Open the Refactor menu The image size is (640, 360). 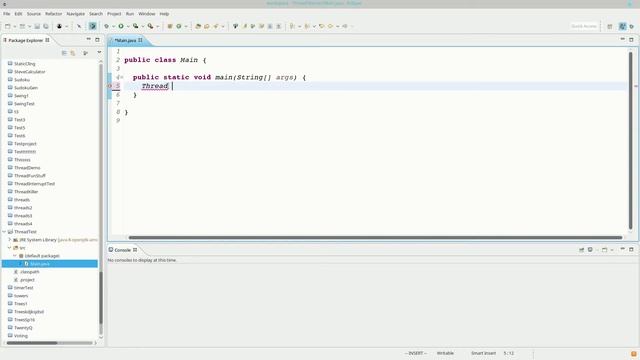53,14
